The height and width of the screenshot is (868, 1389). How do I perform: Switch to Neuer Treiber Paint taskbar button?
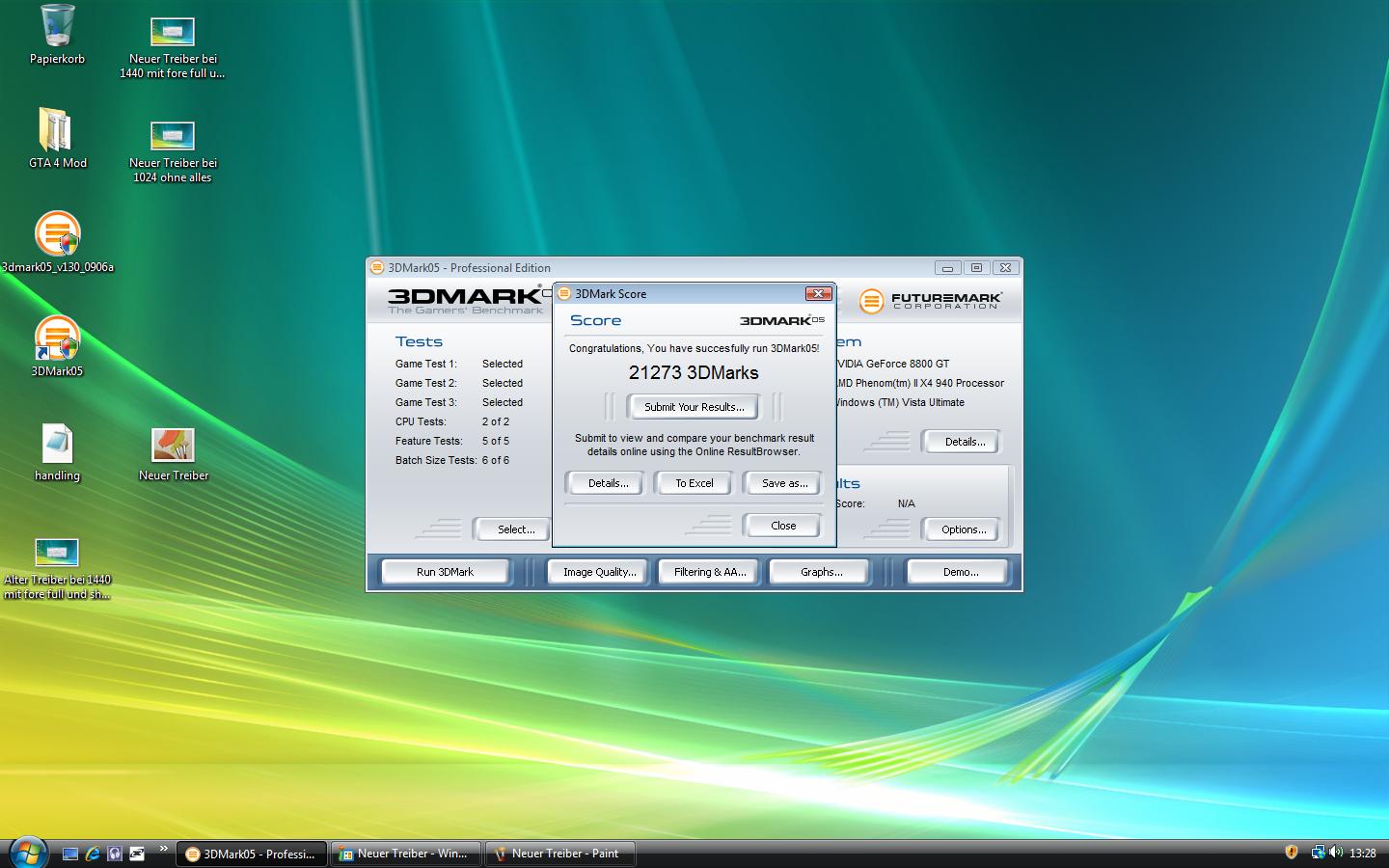(559, 854)
